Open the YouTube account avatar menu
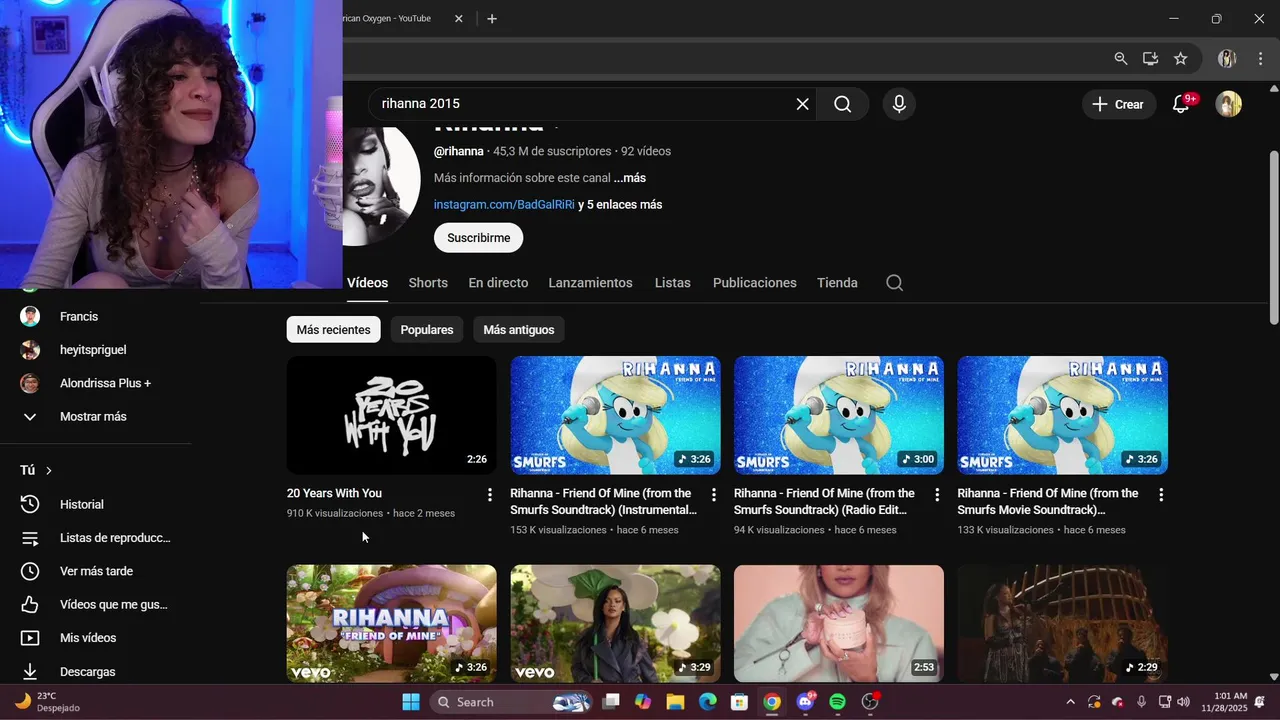 tap(1228, 104)
